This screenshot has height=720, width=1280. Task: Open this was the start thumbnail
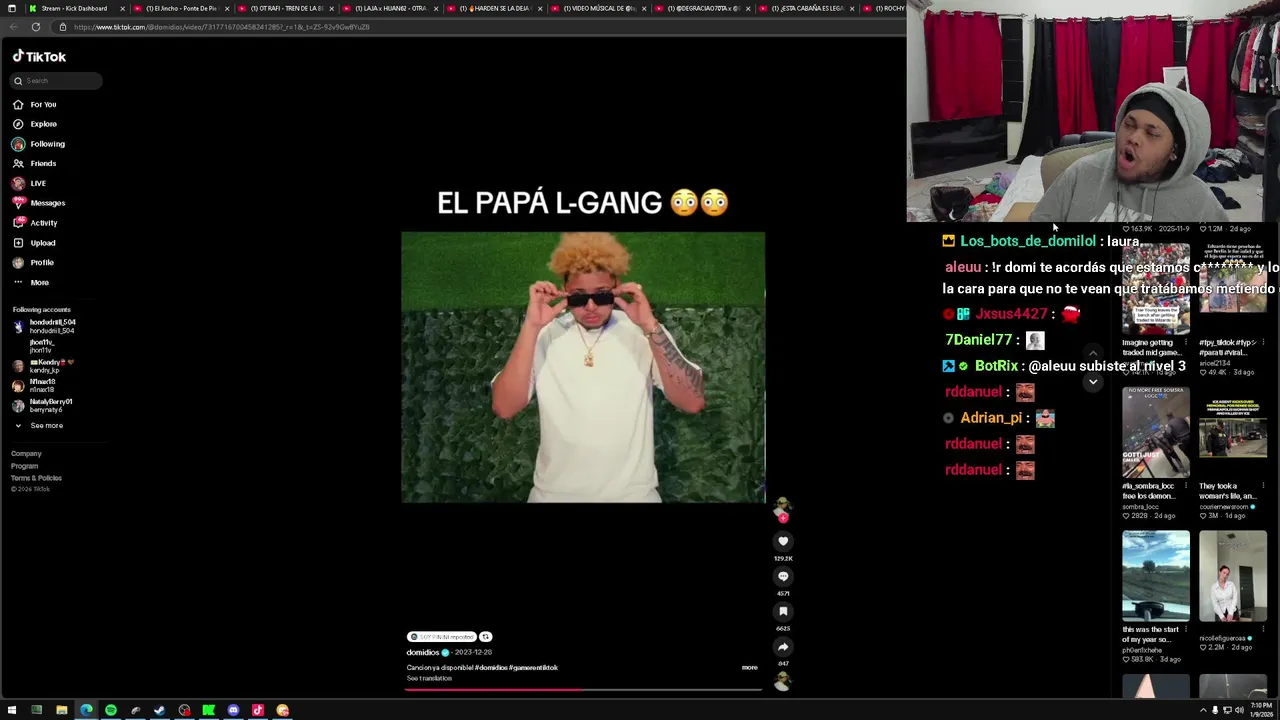pyautogui.click(x=1155, y=576)
